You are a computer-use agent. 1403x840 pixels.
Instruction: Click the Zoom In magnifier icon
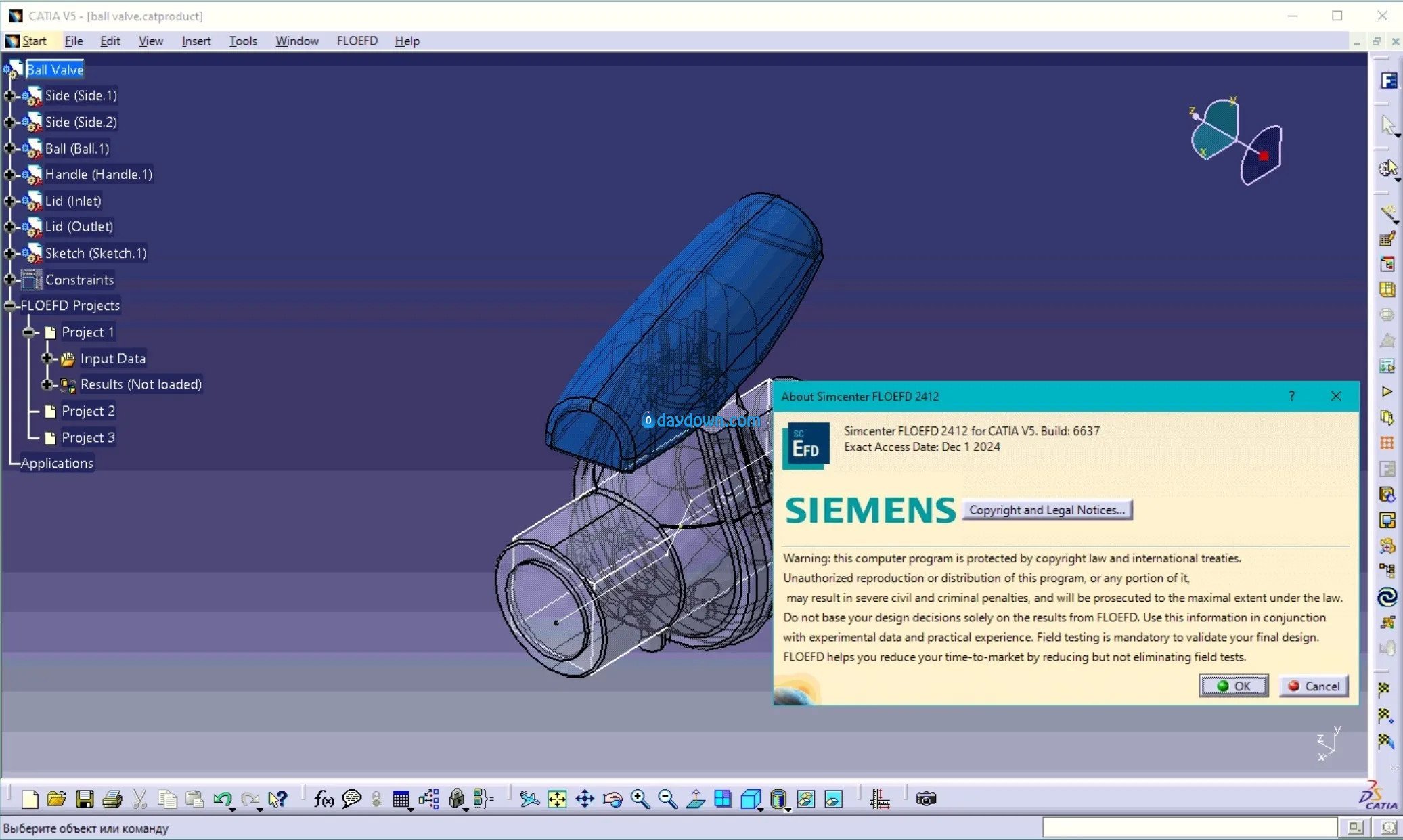click(x=640, y=799)
